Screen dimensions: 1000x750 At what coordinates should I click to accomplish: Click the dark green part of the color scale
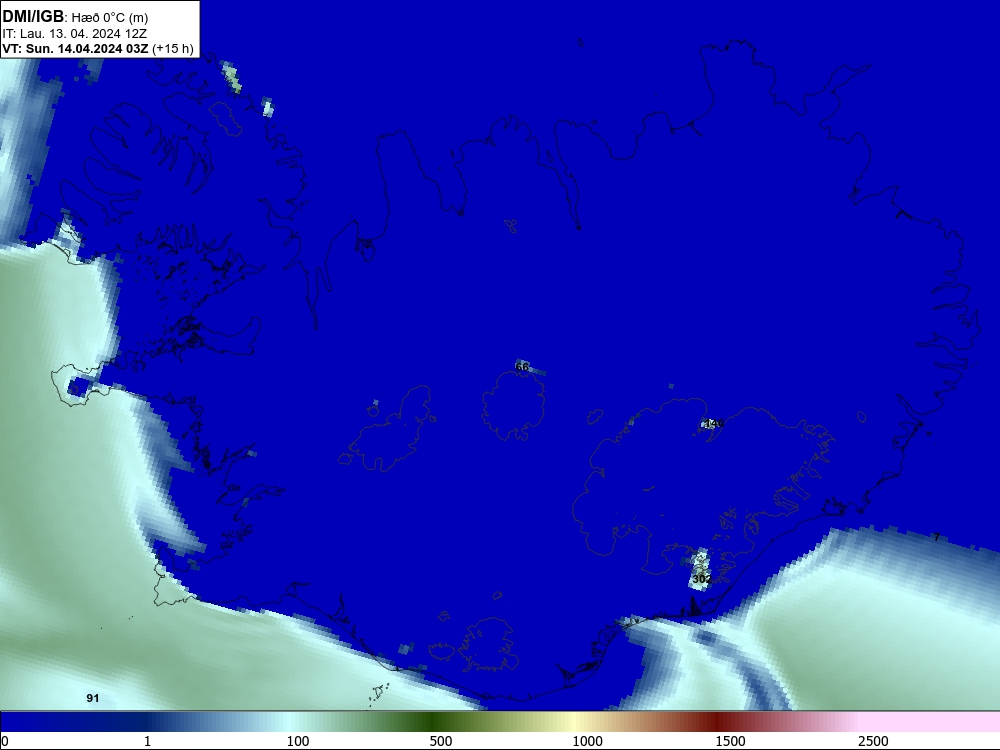pyautogui.click(x=434, y=722)
